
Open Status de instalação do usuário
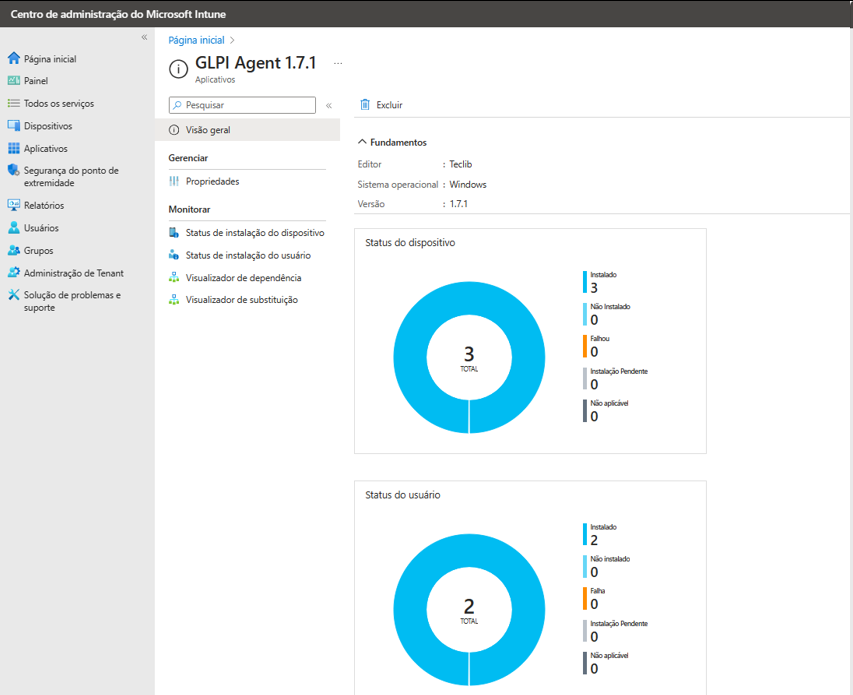tap(248, 255)
